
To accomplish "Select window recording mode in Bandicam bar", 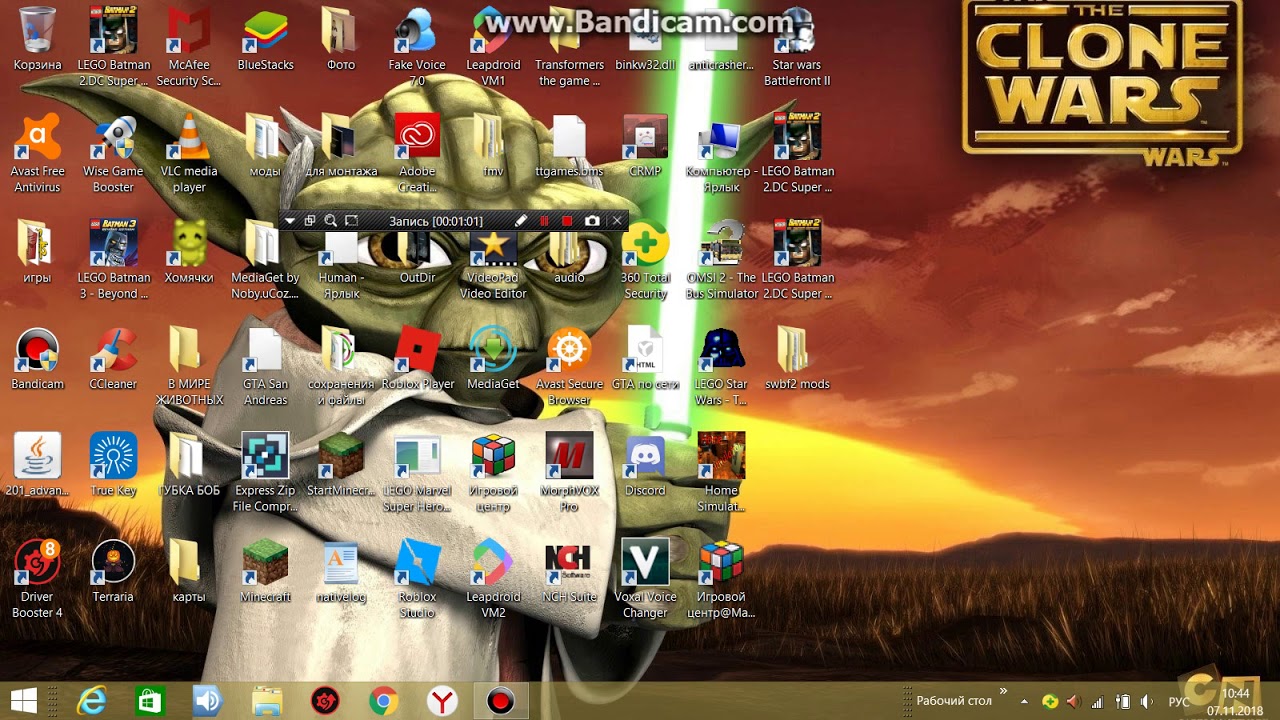I will click(x=310, y=221).
